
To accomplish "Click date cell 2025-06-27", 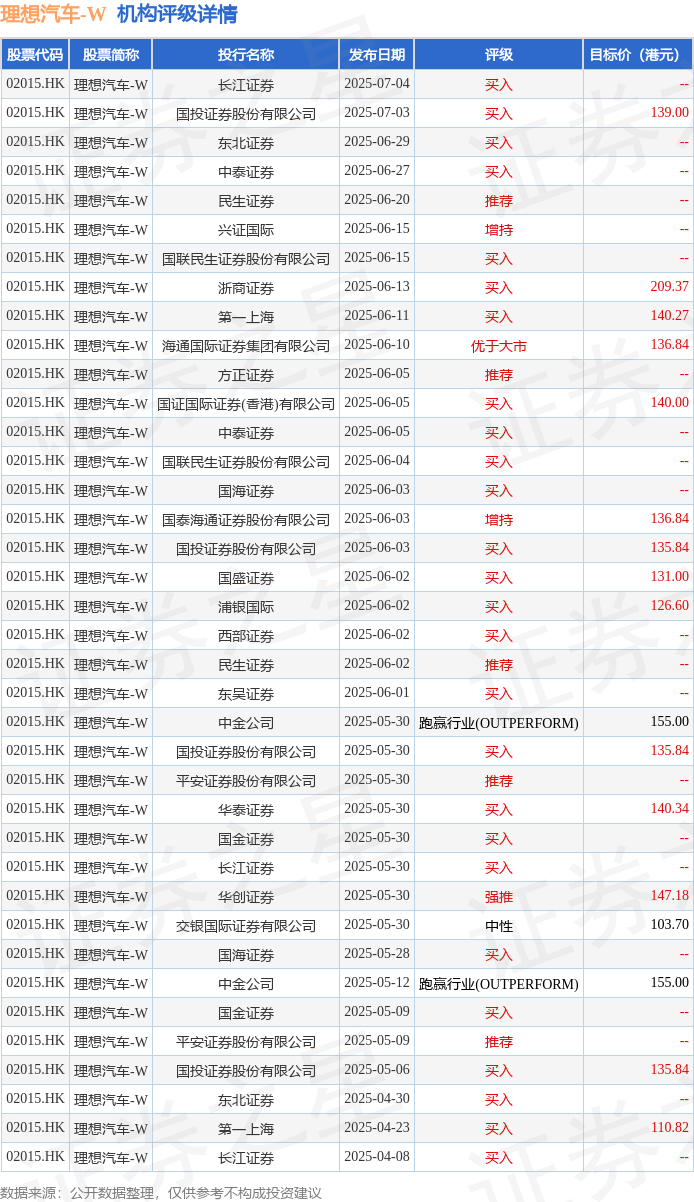I will [377, 171].
